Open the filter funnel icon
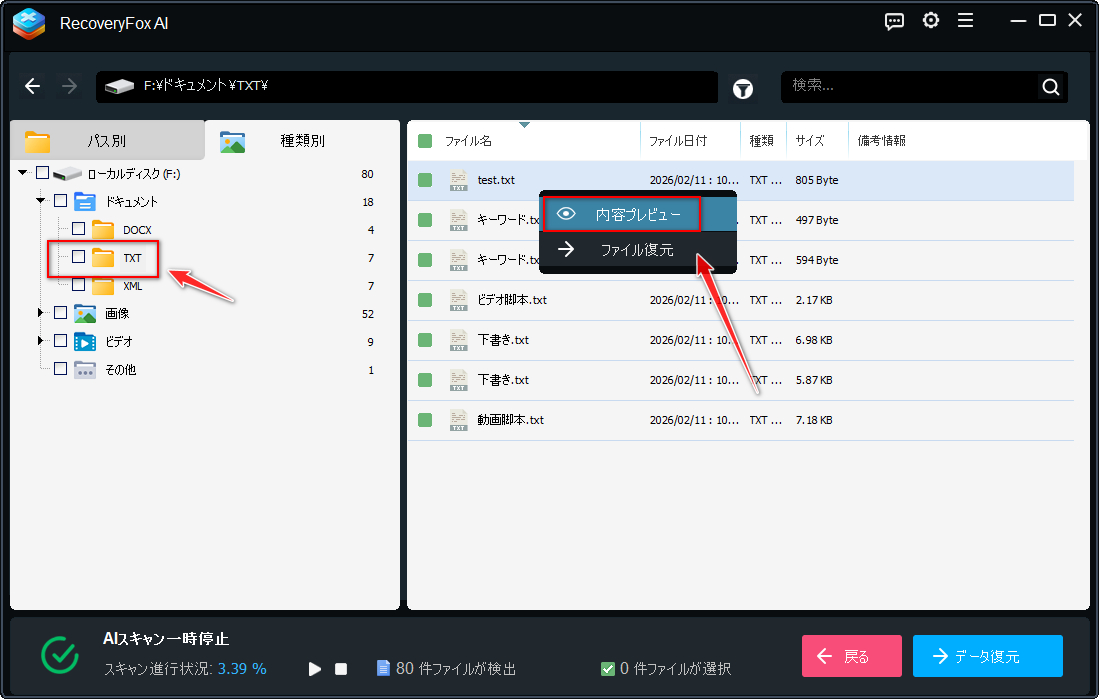 coord(743,89)
